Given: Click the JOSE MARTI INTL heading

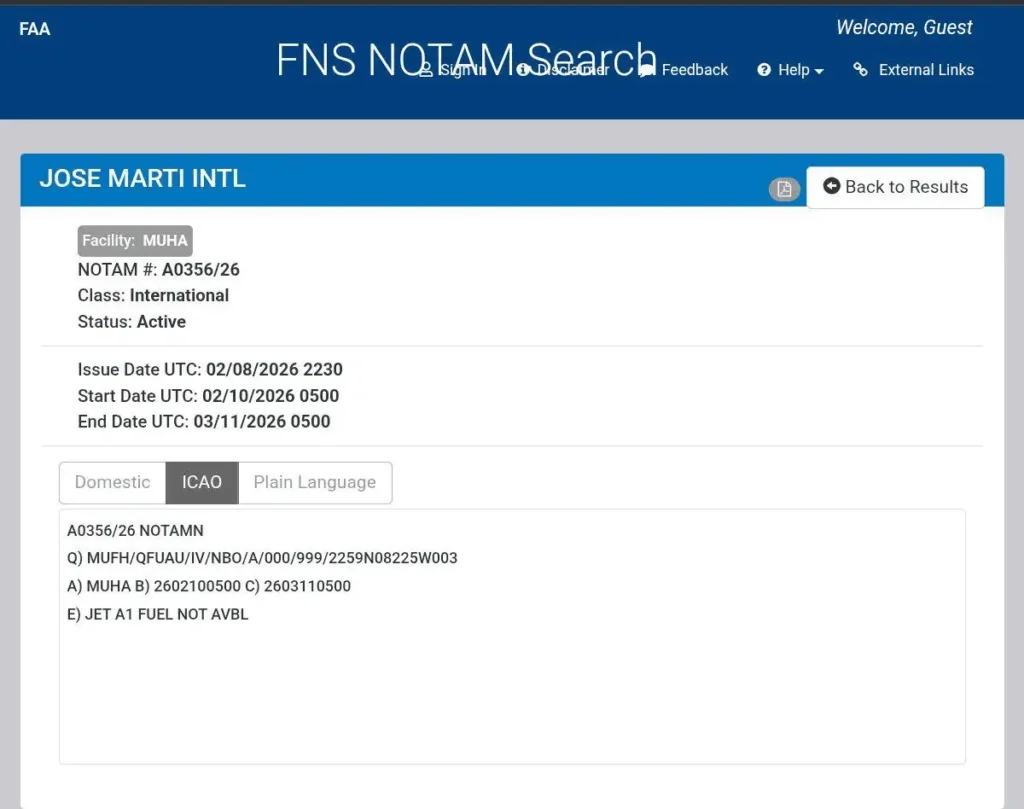Looking at the screenshot, I should (x=142, y=179).
